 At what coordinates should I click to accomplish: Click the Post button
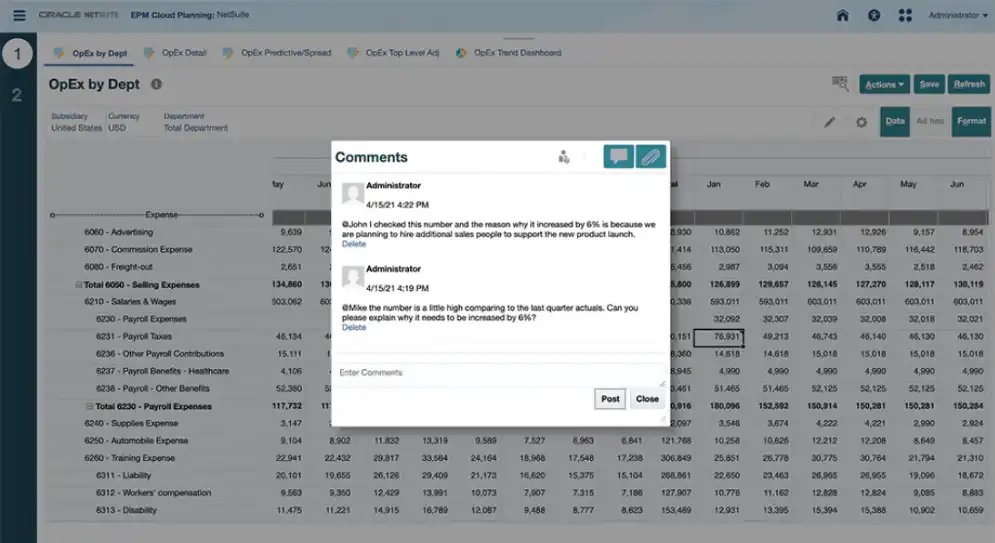pyautogui.click(x=610, y=399)
